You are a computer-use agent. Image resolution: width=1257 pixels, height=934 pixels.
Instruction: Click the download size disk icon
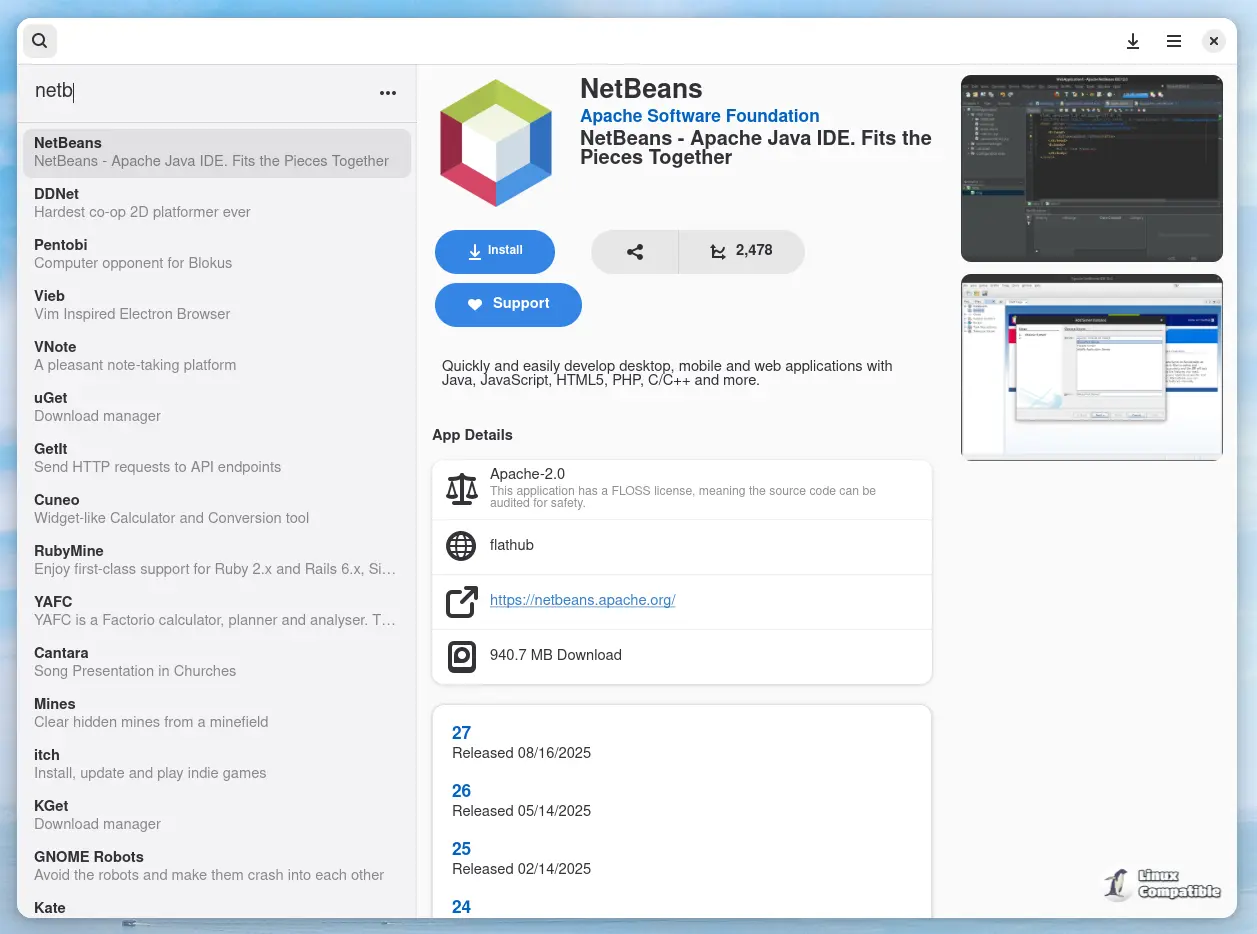tap(461, 656)
